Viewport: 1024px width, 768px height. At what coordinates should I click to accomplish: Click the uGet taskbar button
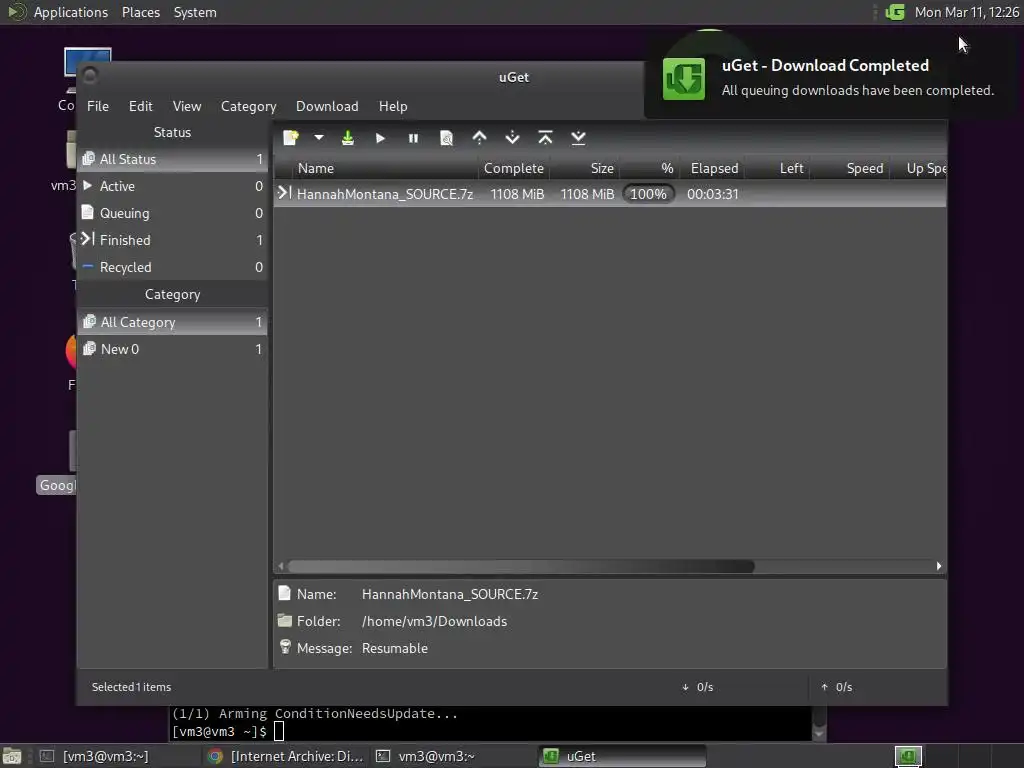[622, 756]
